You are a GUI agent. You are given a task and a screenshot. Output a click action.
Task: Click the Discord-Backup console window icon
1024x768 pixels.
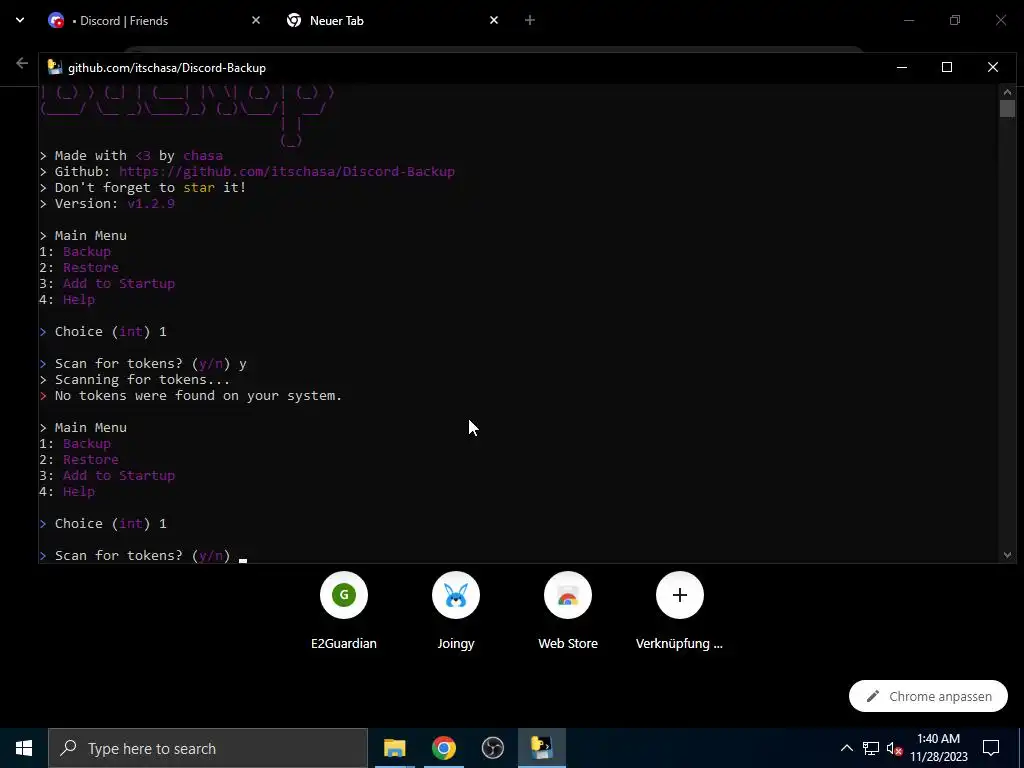[55, 68]
